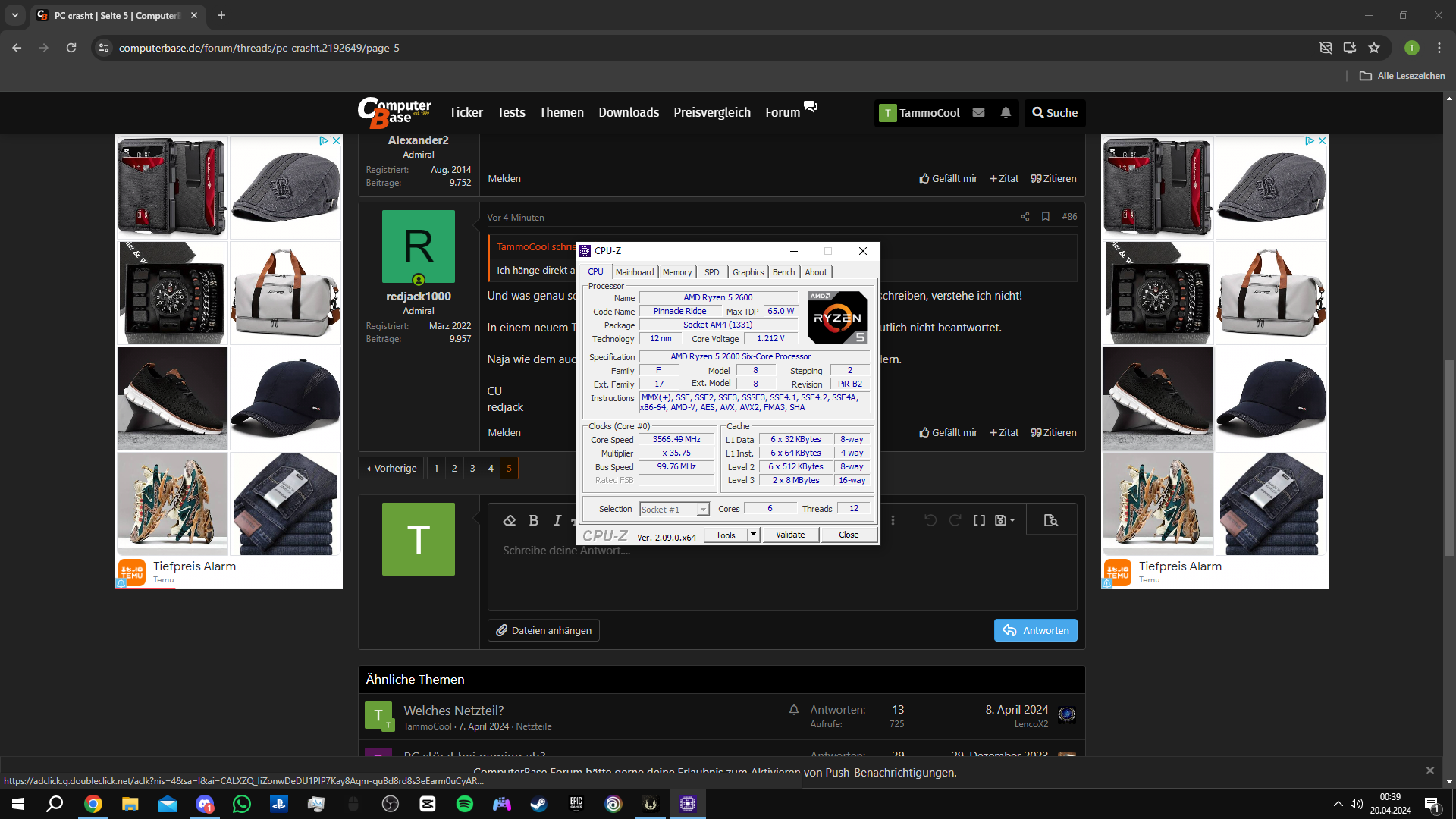This screenshot has width=1456, height=819.
Task: Click the Steam taskbar icon
Action: click(539, 804)
